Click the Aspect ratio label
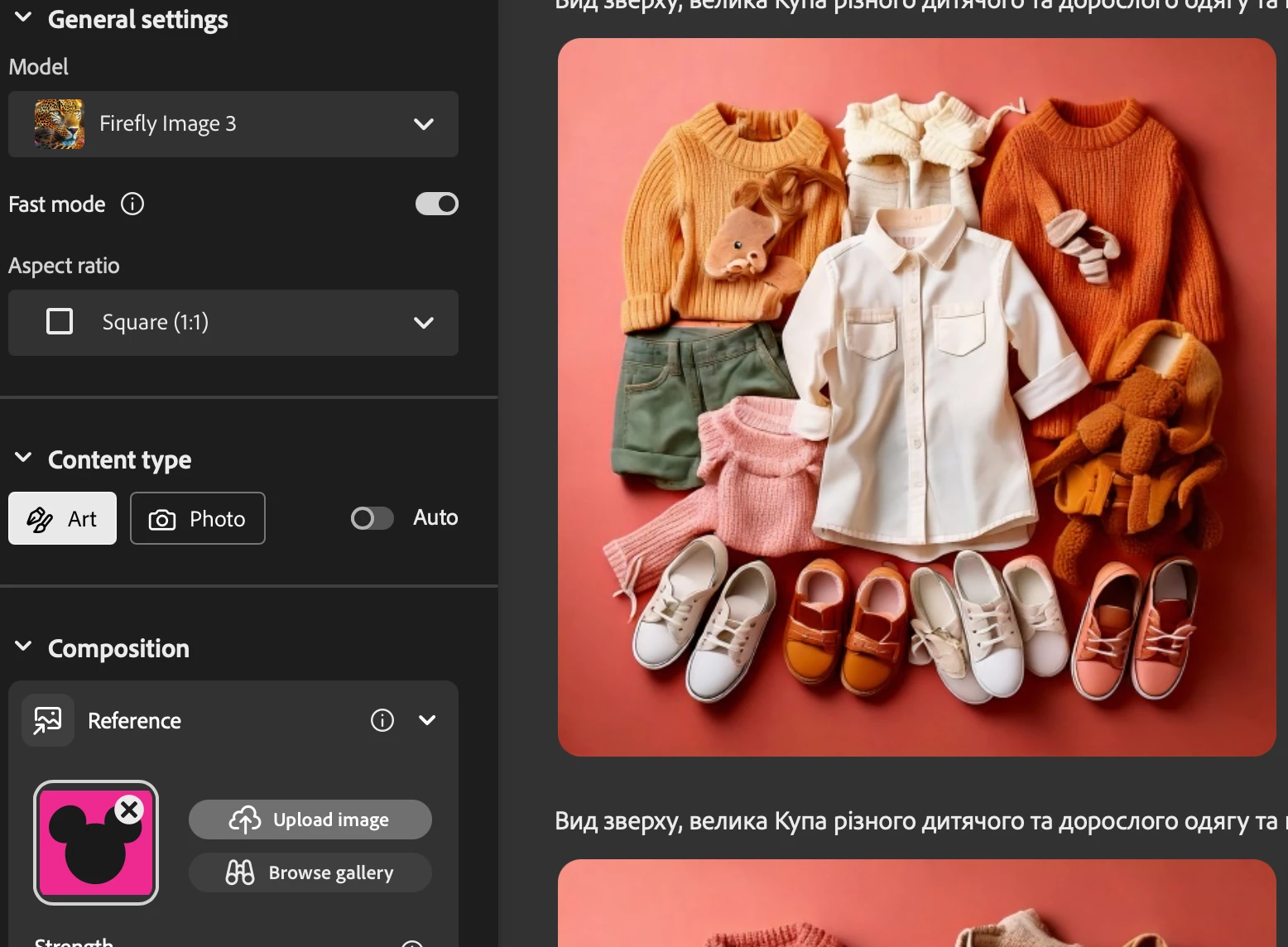The height and width of the screenshot is (947, 1288). click(x=64, y=266)
